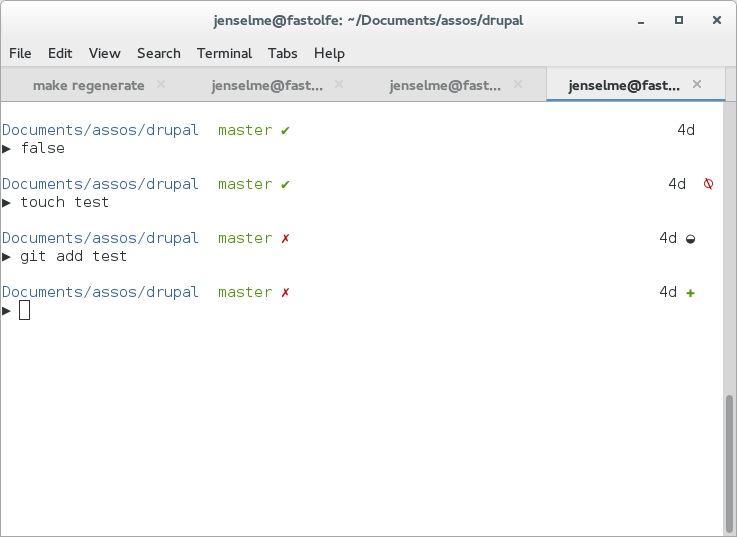Click the '4d' time next to green plus

[x=668, y=292]
